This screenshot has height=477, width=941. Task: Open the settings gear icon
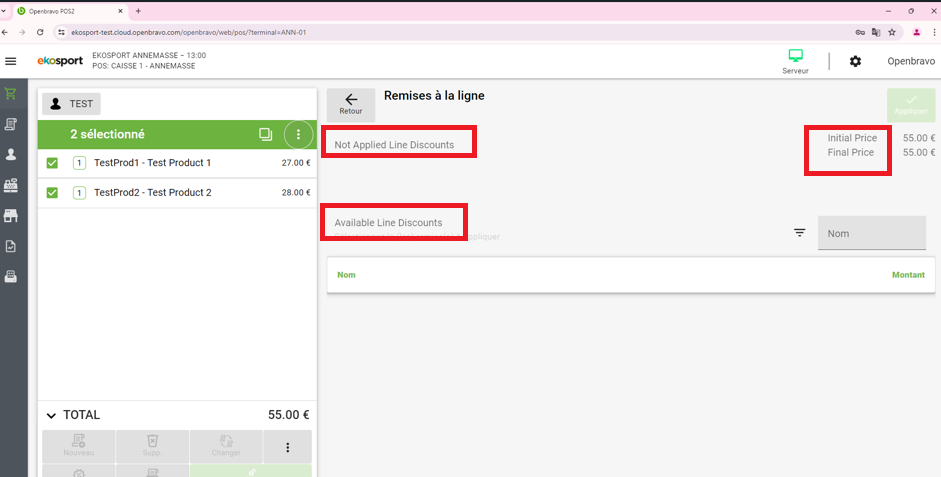coord(855,61)
